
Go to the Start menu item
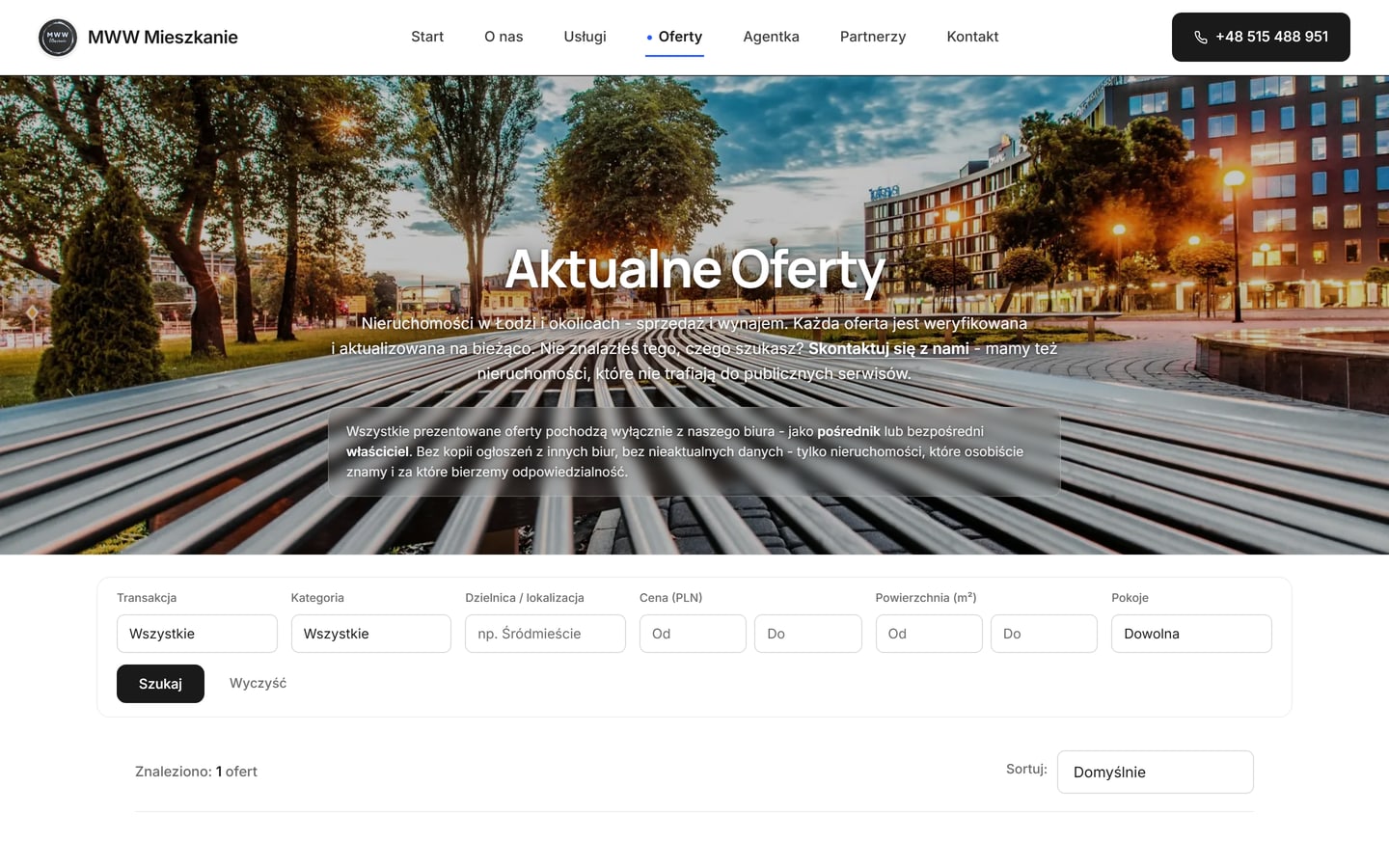pos(427,37)
